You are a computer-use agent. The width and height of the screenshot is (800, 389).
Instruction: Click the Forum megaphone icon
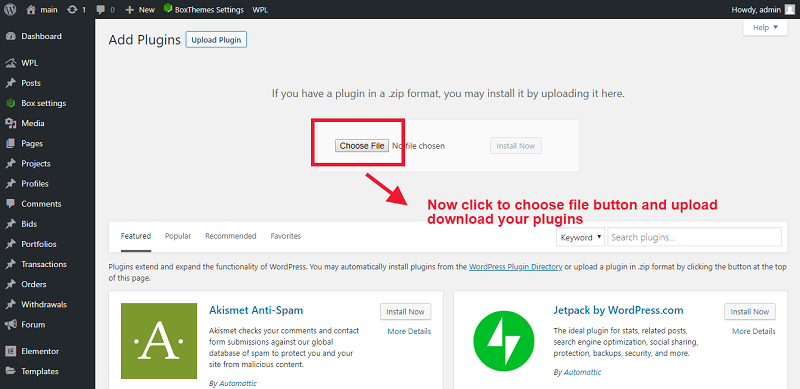click(10, 325)
